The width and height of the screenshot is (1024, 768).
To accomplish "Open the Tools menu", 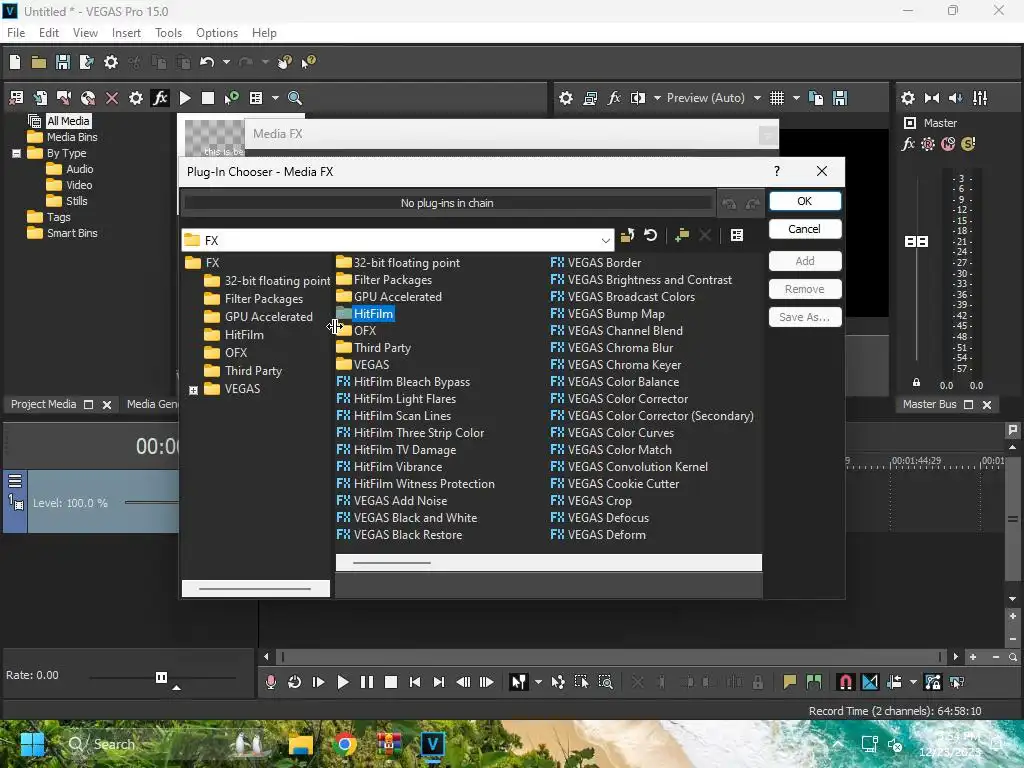I will click(x=168, y=33).
